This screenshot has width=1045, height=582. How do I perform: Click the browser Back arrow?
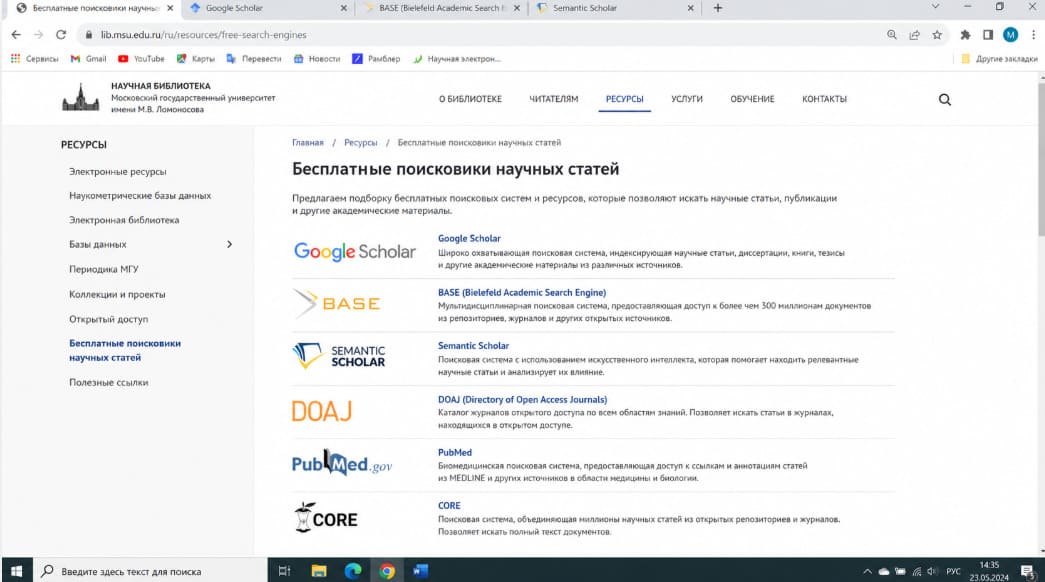click(16, 35)
